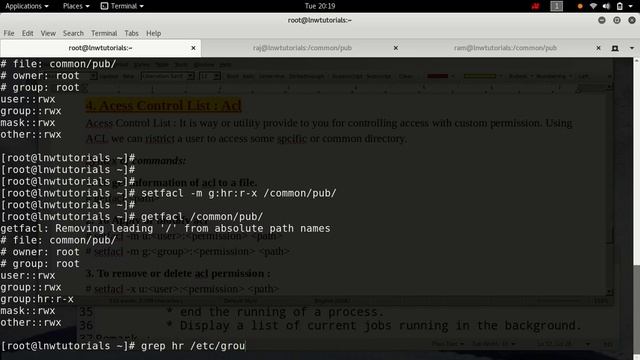Click the last other::rwx output line

click(x=31, y=323)
